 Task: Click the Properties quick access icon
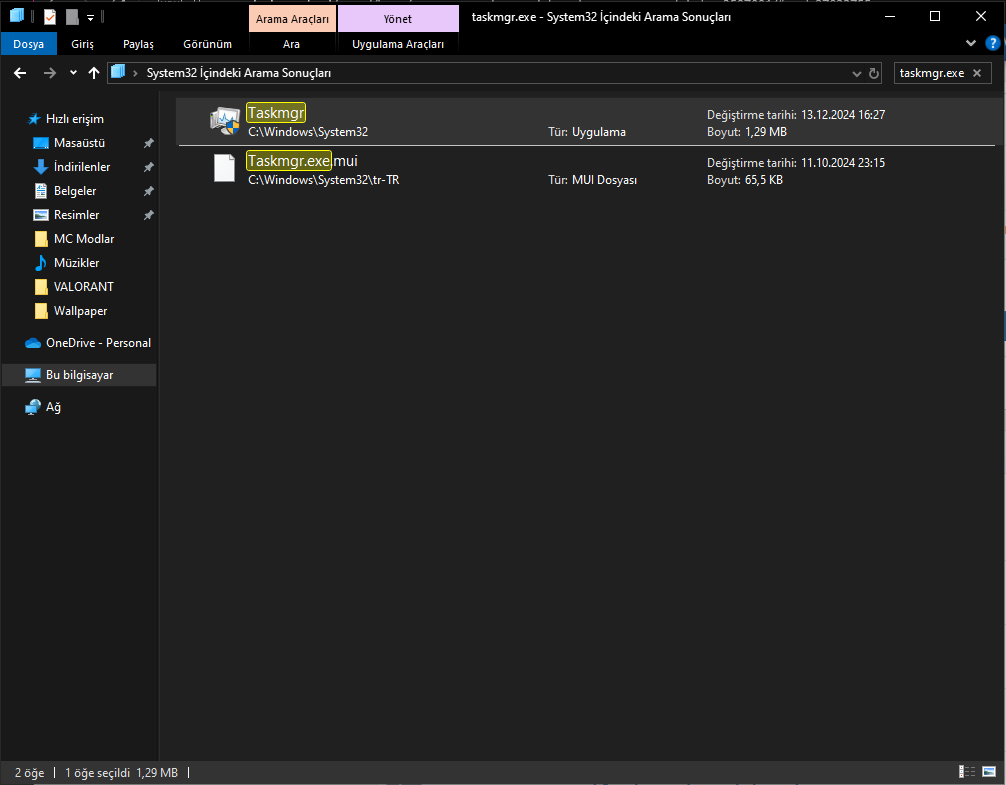pos(50,17)
